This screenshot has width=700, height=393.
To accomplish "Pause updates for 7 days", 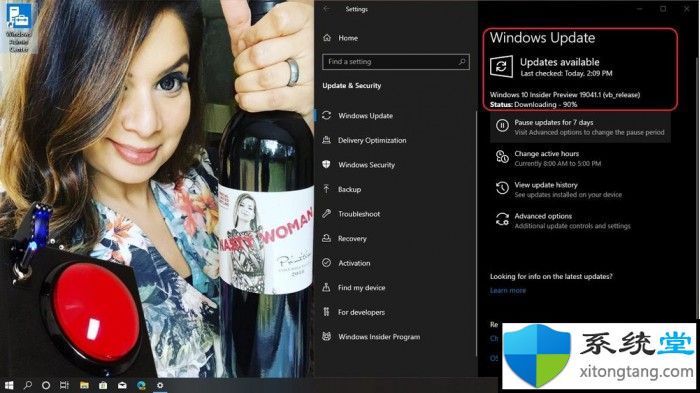I will (580, 127).
